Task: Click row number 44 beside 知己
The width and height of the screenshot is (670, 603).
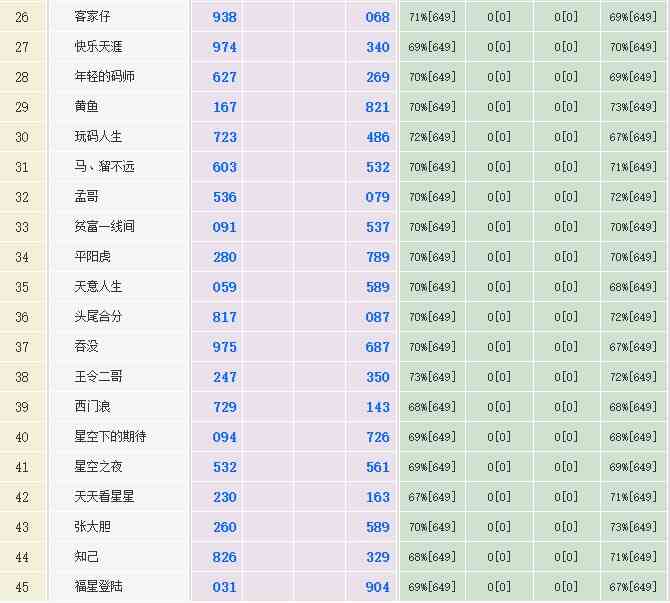Action: pyautogui.click(x=22, y=557)
